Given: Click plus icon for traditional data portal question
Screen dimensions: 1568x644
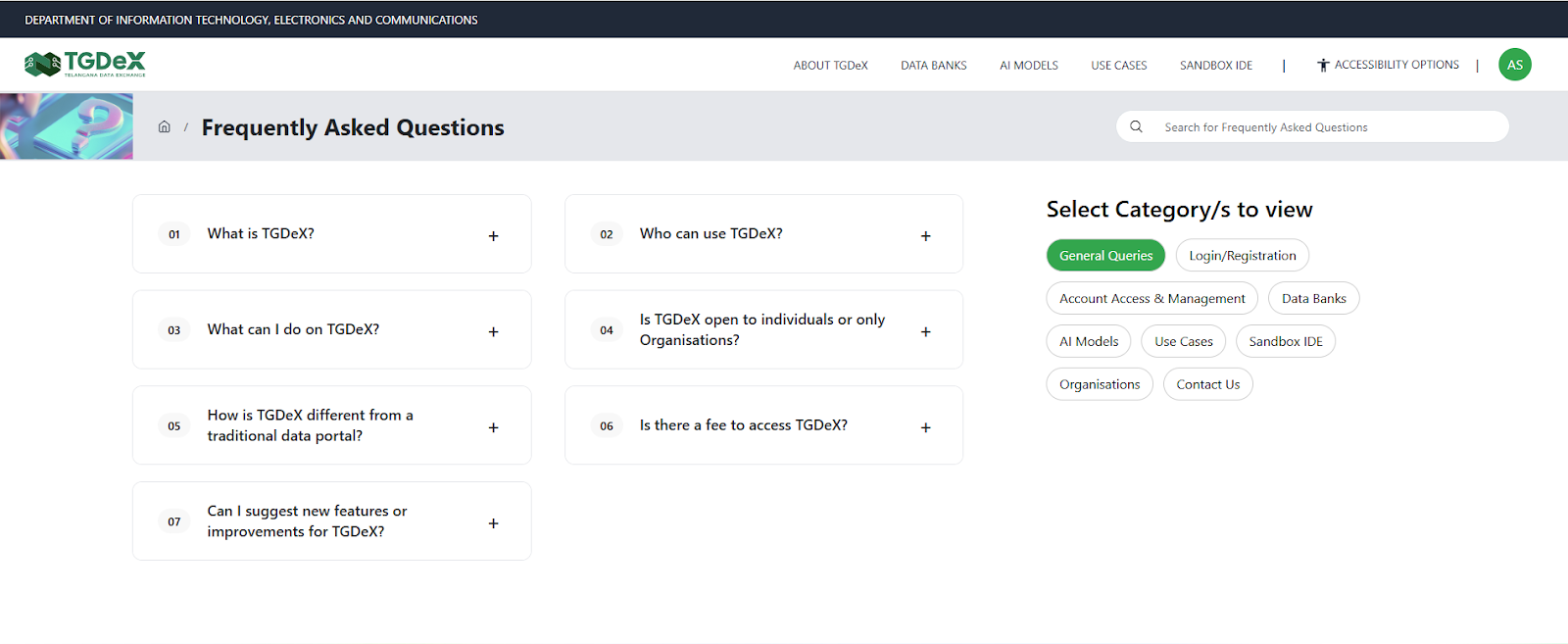Looking at the screenshot, I should (x=493, y=427).
